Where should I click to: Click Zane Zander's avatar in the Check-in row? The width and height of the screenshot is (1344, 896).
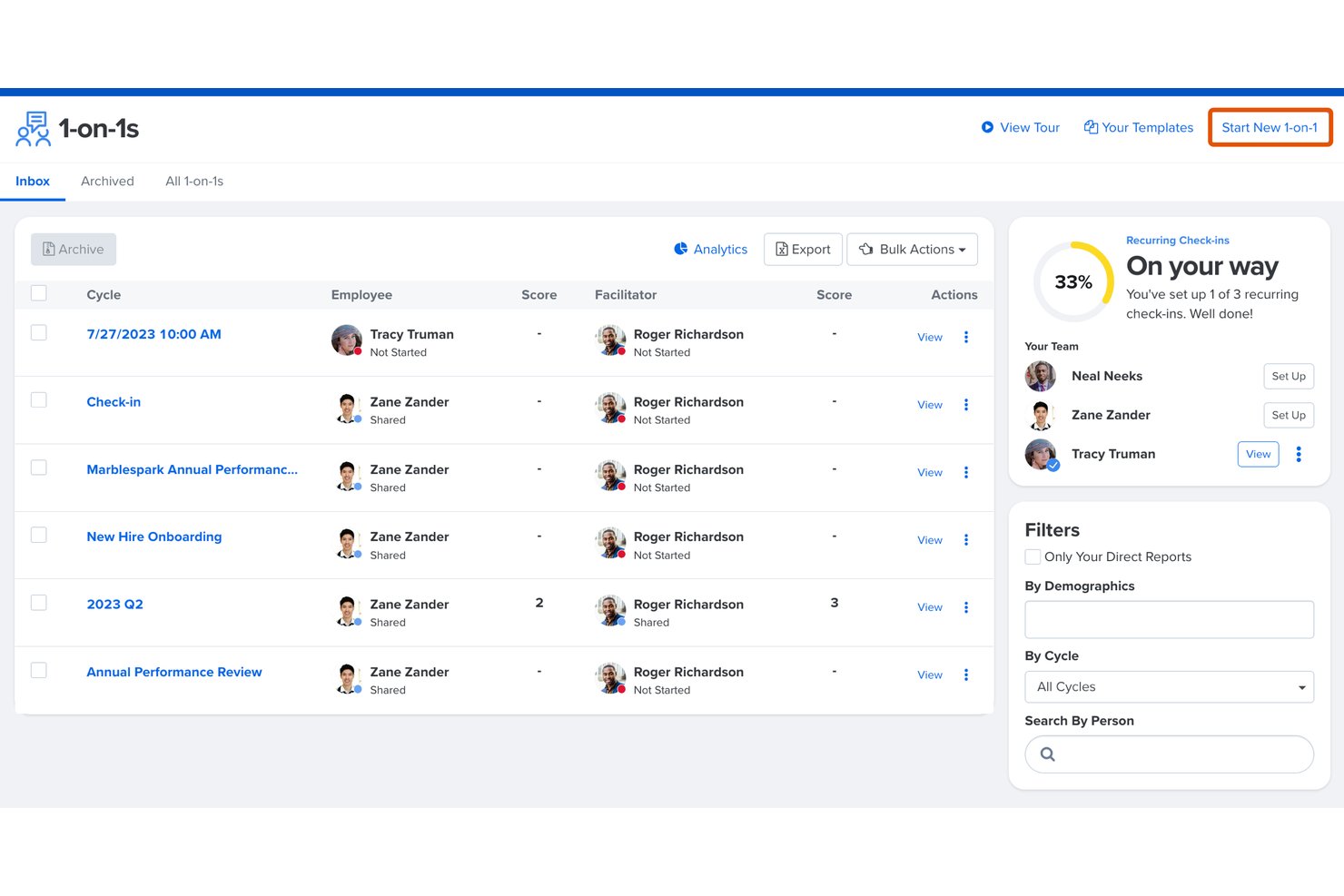coord(347,409)
